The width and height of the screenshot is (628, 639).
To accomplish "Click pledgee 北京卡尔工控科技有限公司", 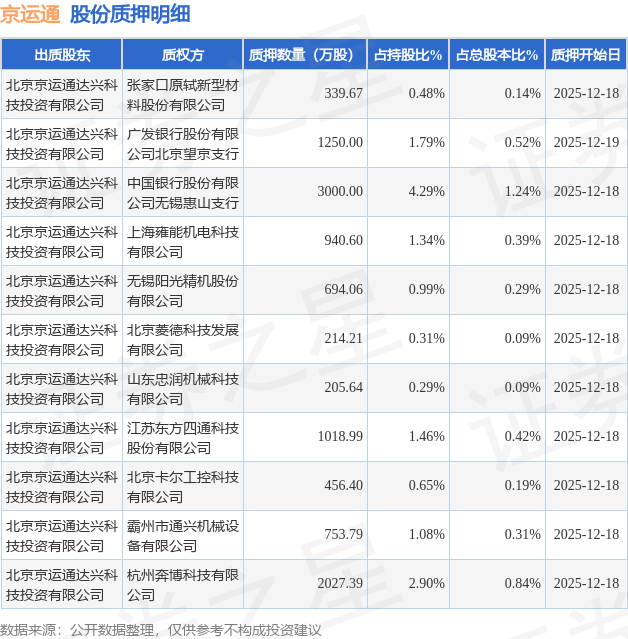I will 183,487.
